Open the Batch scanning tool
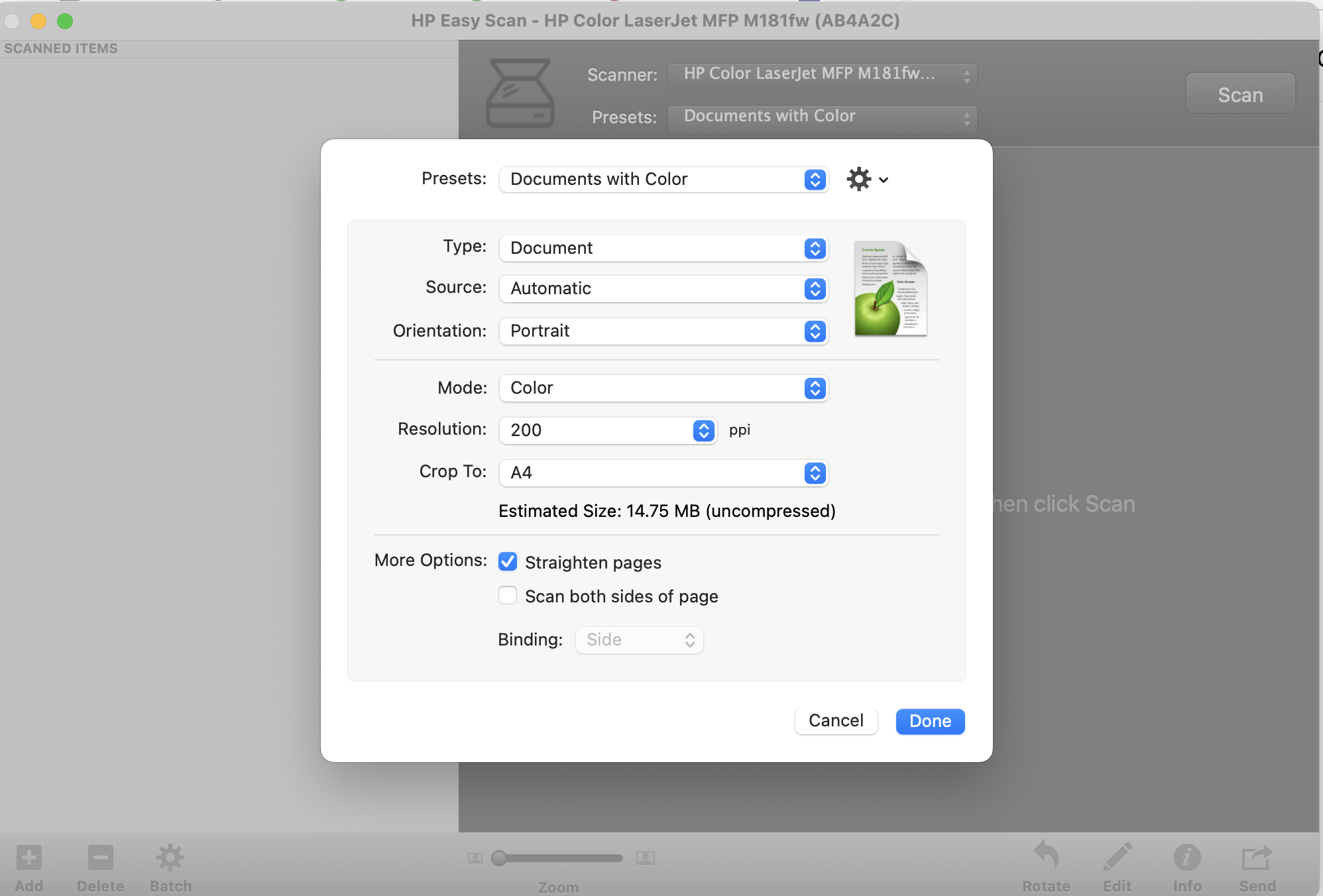The width and height of the screenshot is (1323, 896). pos(170,858)
